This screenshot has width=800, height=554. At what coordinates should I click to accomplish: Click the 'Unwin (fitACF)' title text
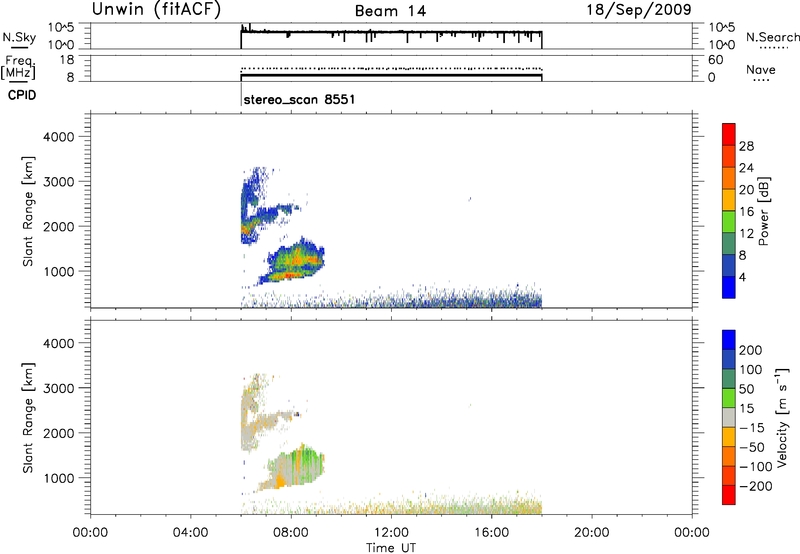tap(156, 10)
